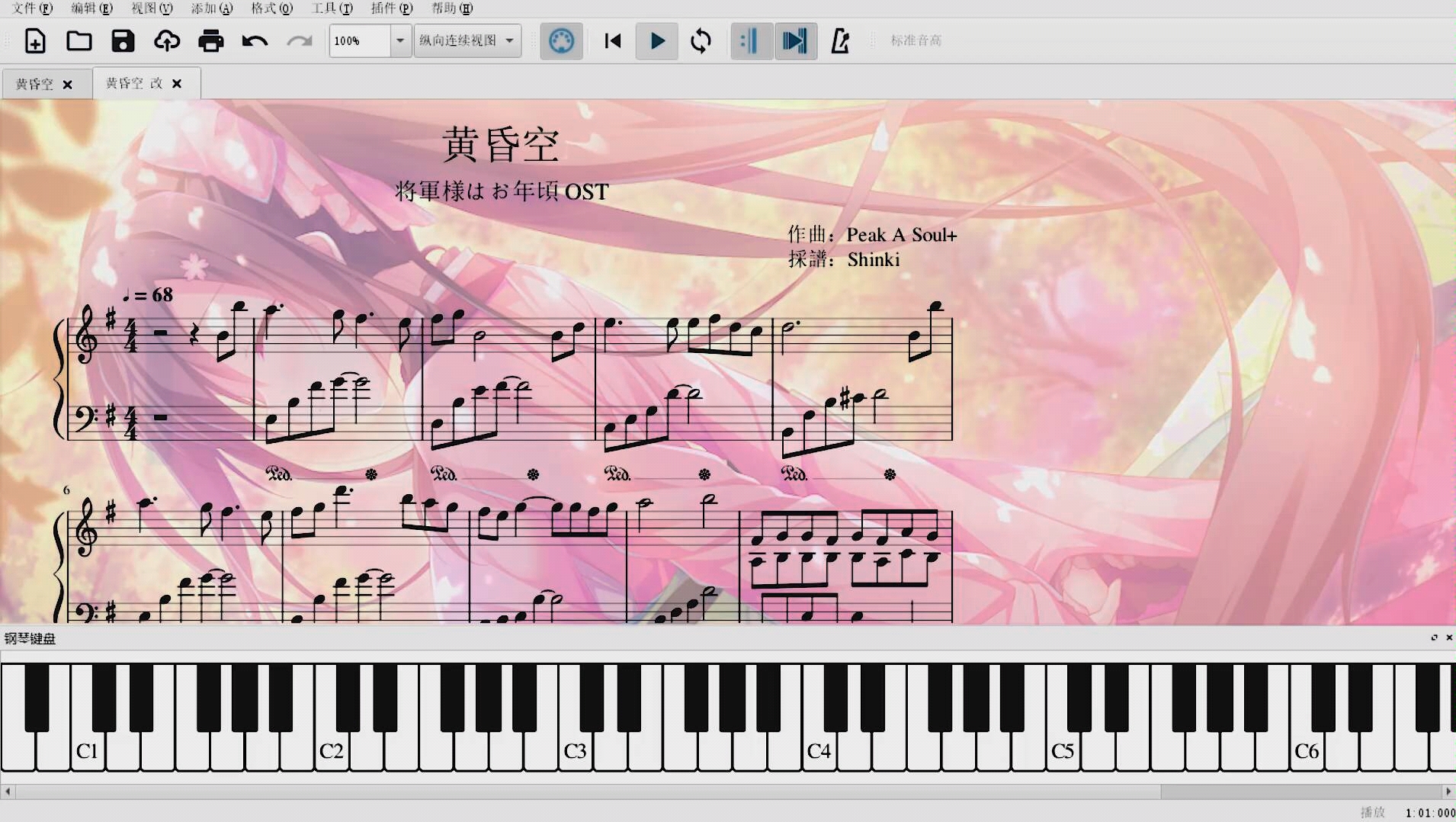Screen dimensions: 1456x822
Task: Select the subtitle 将軍様はお年頃 OST
Action: coord(502,191)
